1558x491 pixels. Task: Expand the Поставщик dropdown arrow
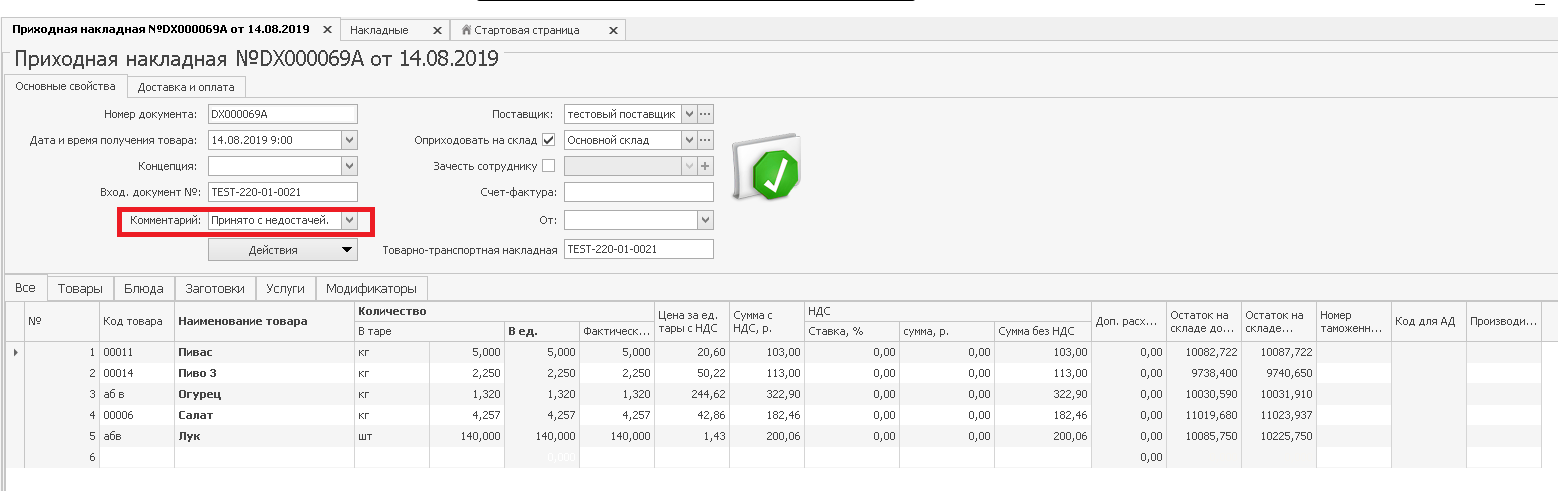[x=688, y=114]
